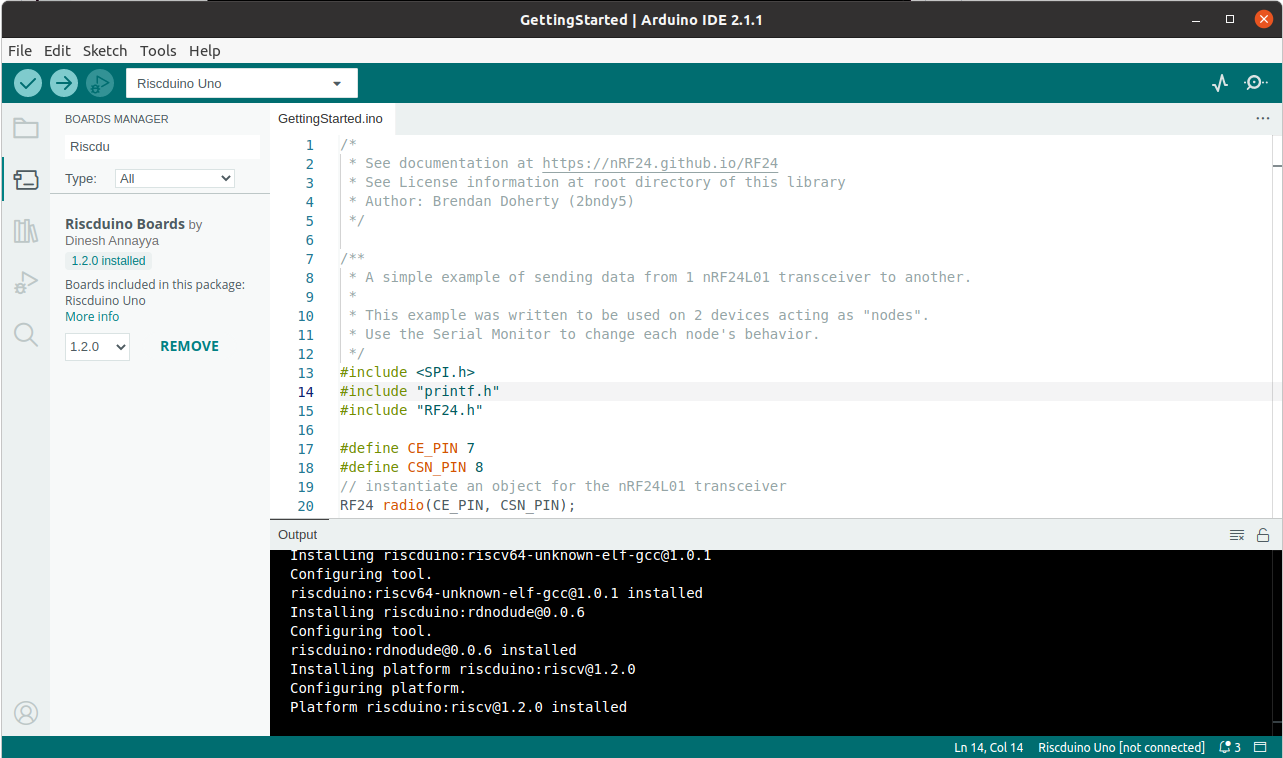Toggle the bottom panel icon in the status bar
The image size is (1283, 758).
click(1262, 747)
